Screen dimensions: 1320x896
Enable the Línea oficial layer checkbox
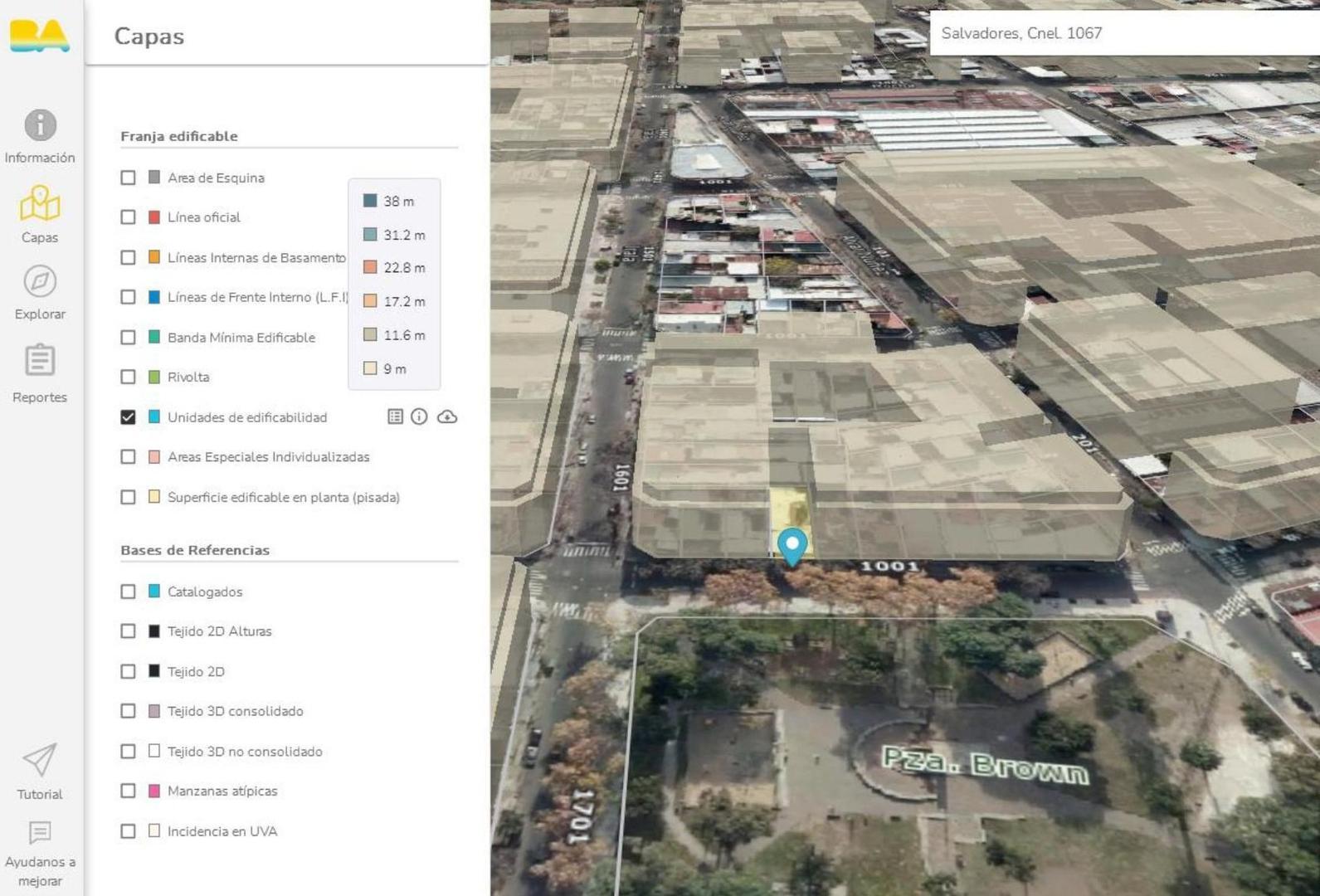click(128, 217)
